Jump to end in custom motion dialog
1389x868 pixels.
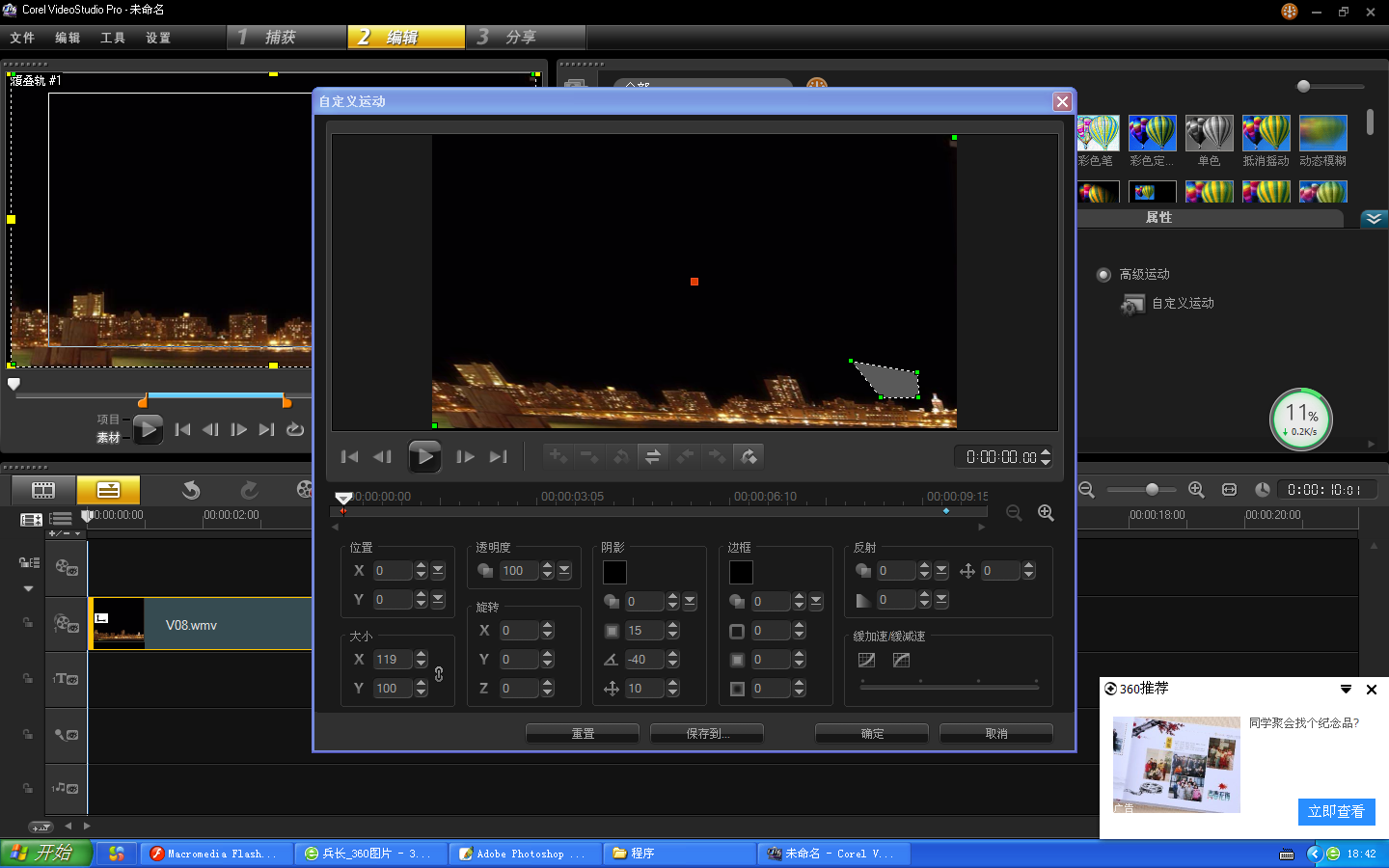click(x=498, y=457)
